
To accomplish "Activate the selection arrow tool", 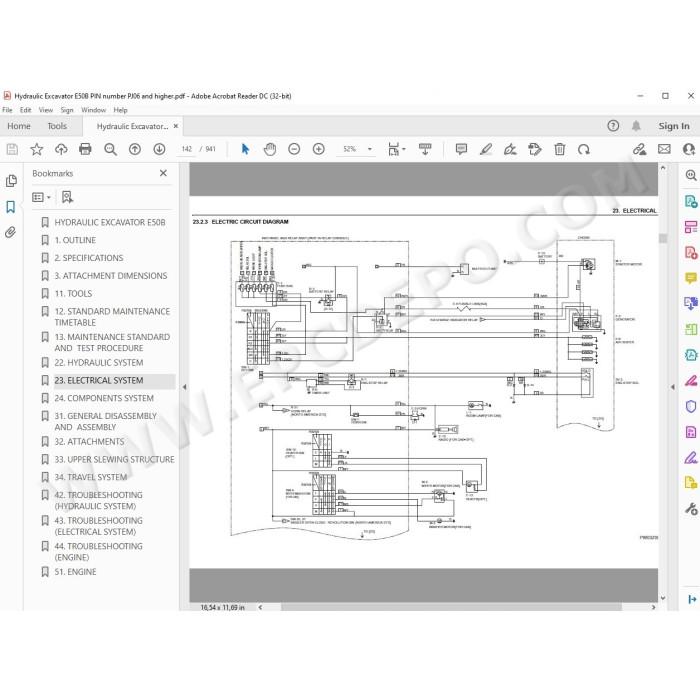I will pyautogui.click(x=245, y=149).
